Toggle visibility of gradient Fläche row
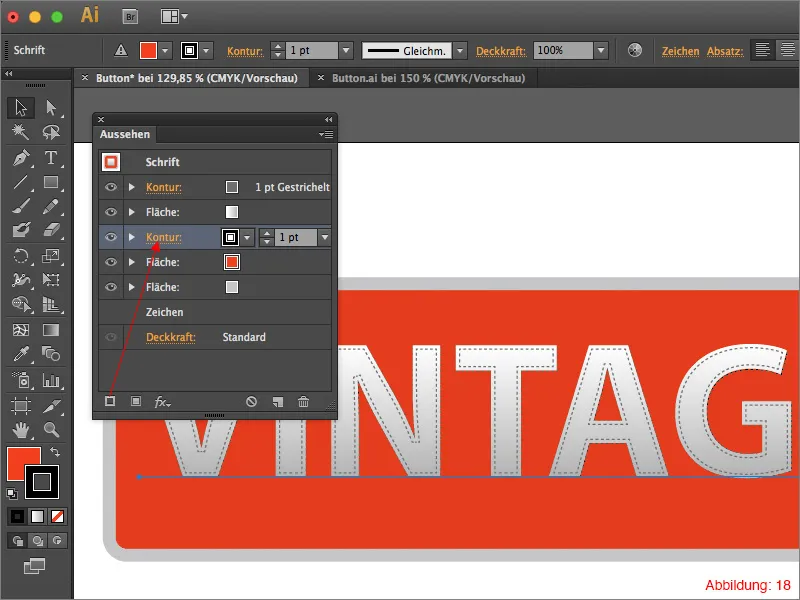The height and width of the screenshot is (600, 800). 111,212
